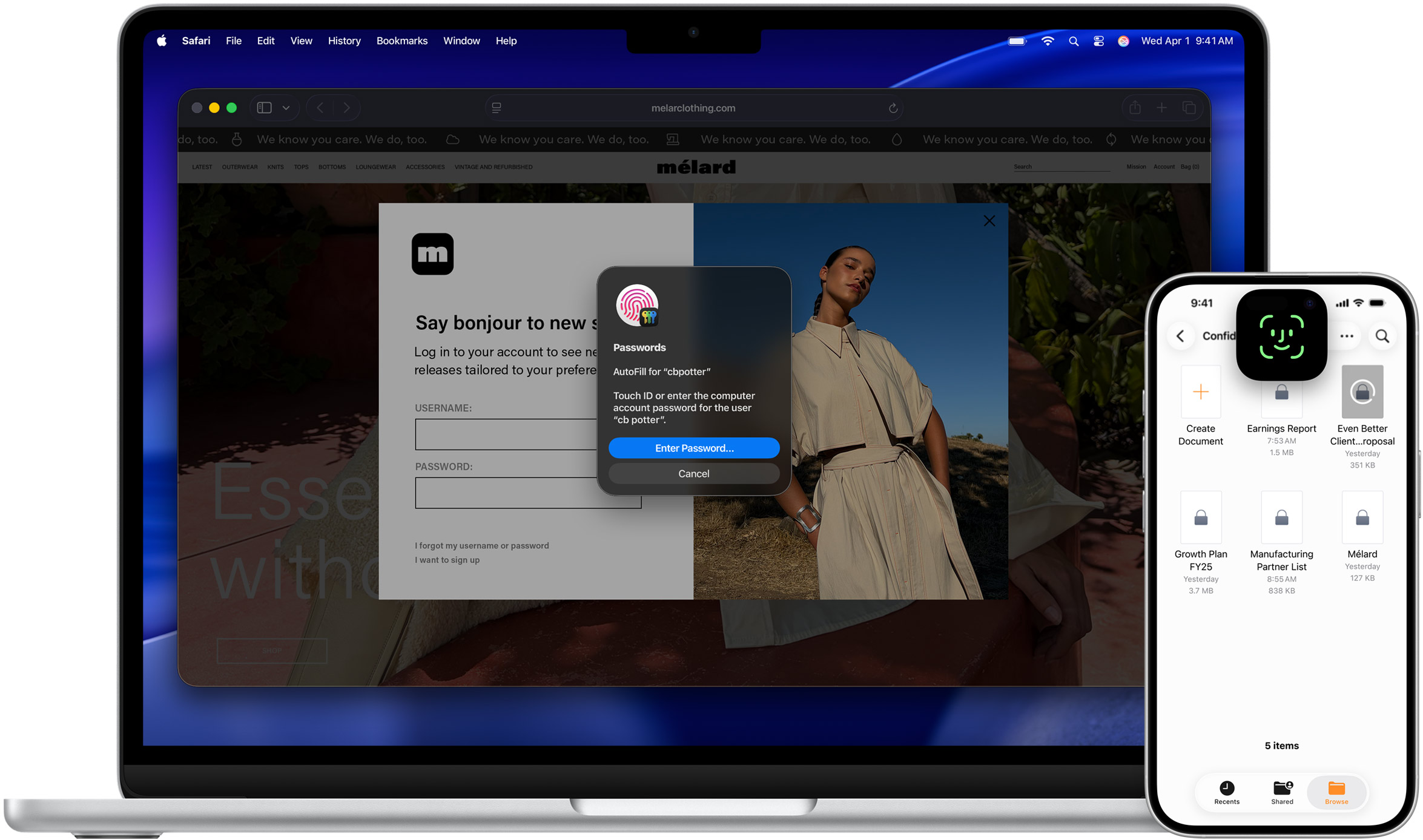
Task: Open Spotlight search in menu bar
Action: click(1074, 41)
